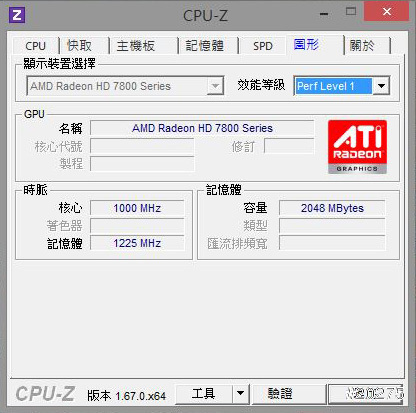Switch to the SPD tab

point(263,46)
